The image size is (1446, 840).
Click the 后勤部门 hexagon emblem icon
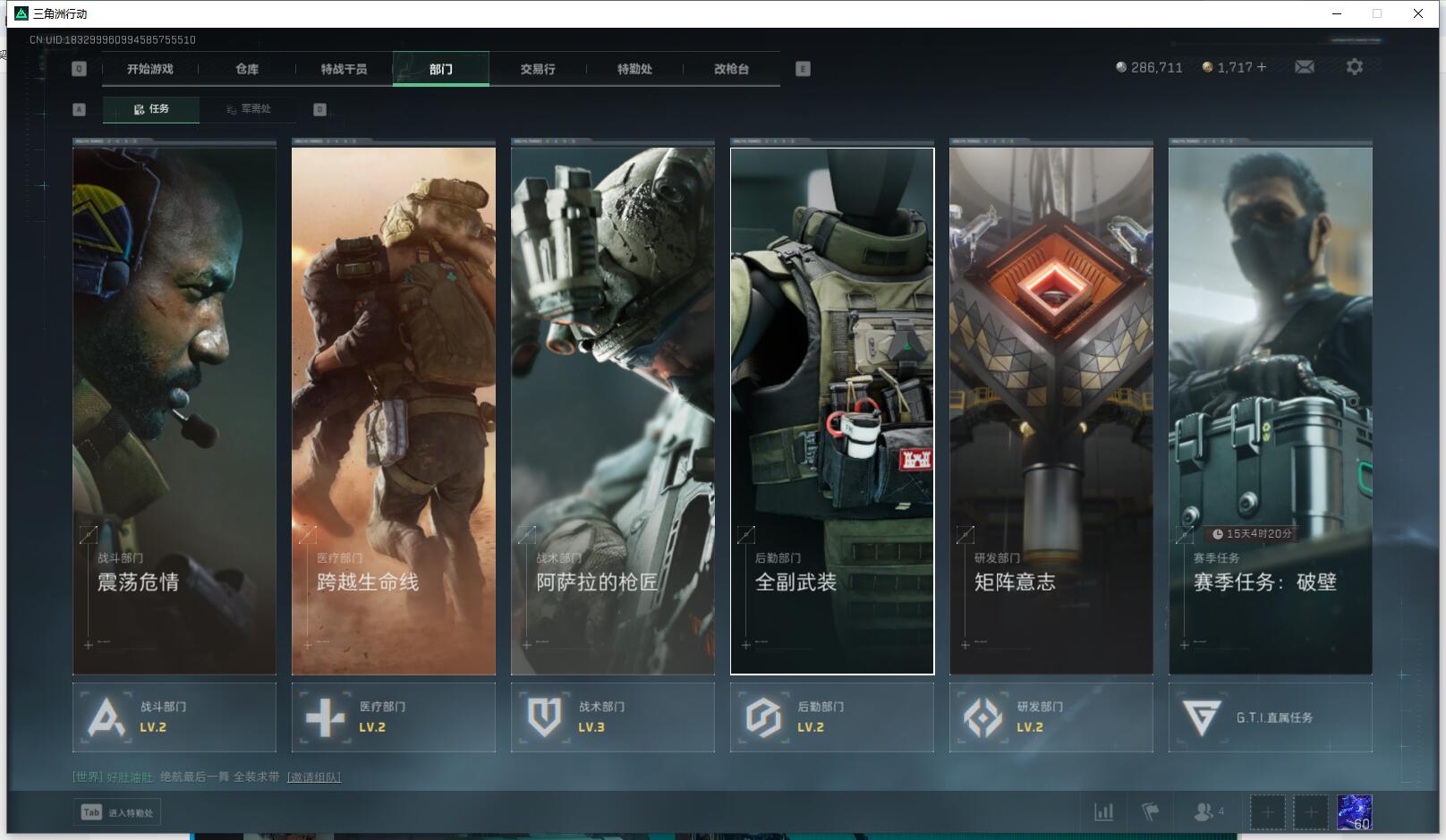click(x=763, y=717)
